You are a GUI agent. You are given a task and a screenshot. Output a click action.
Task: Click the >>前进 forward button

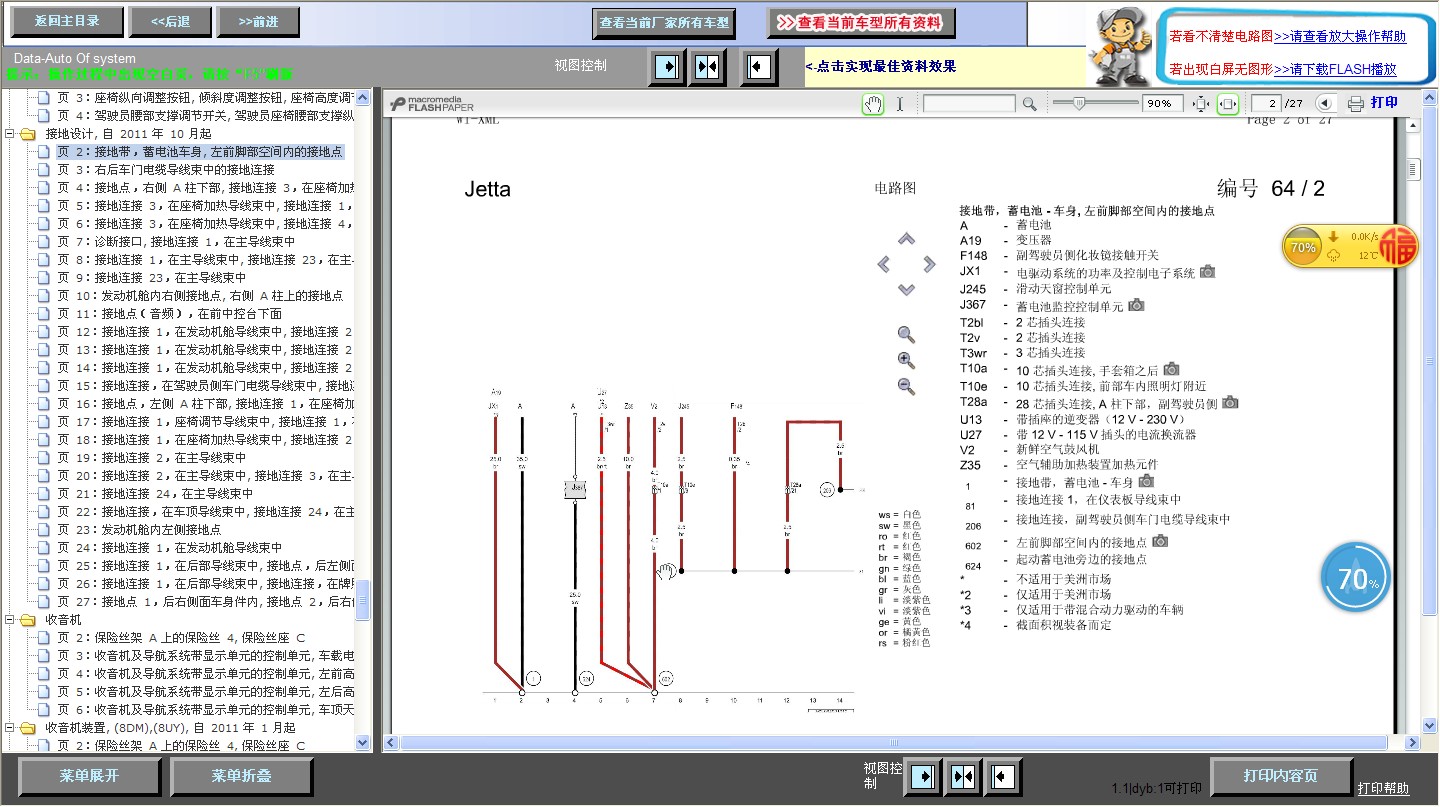click(x=260, y=21)
